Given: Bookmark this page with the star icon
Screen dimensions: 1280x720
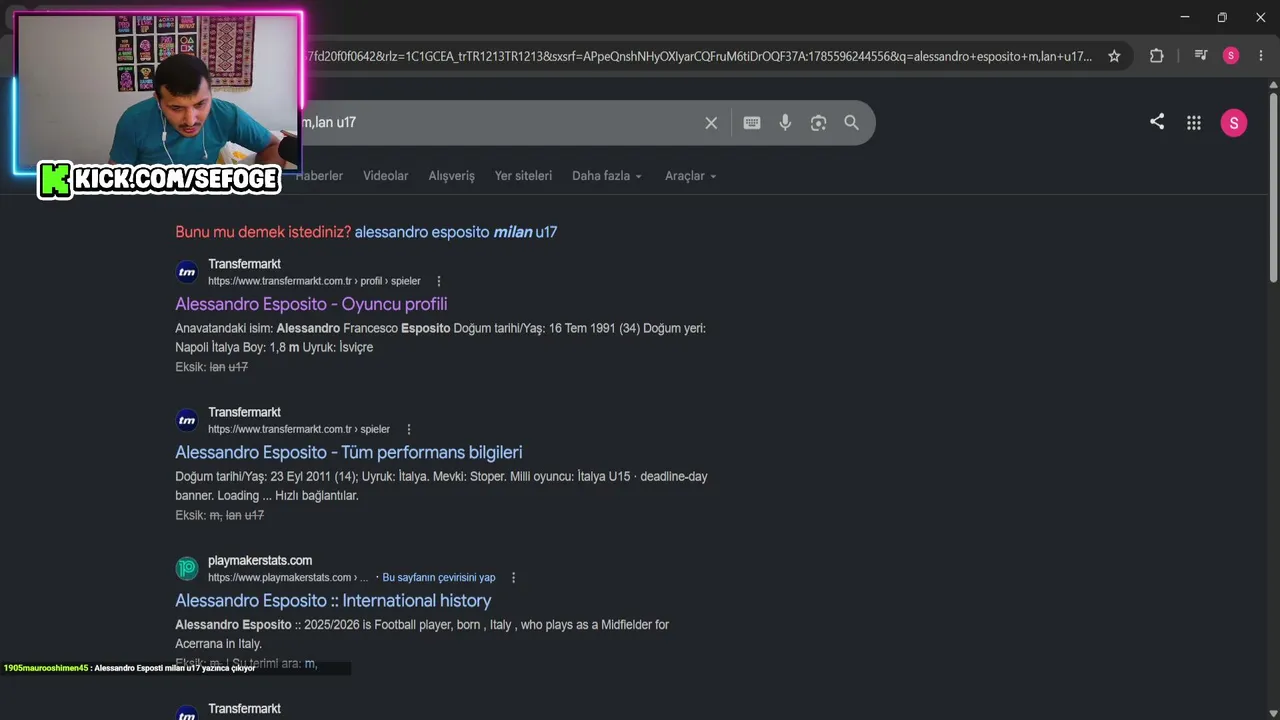Looking at the screenshot, I should pos(1114,56).
